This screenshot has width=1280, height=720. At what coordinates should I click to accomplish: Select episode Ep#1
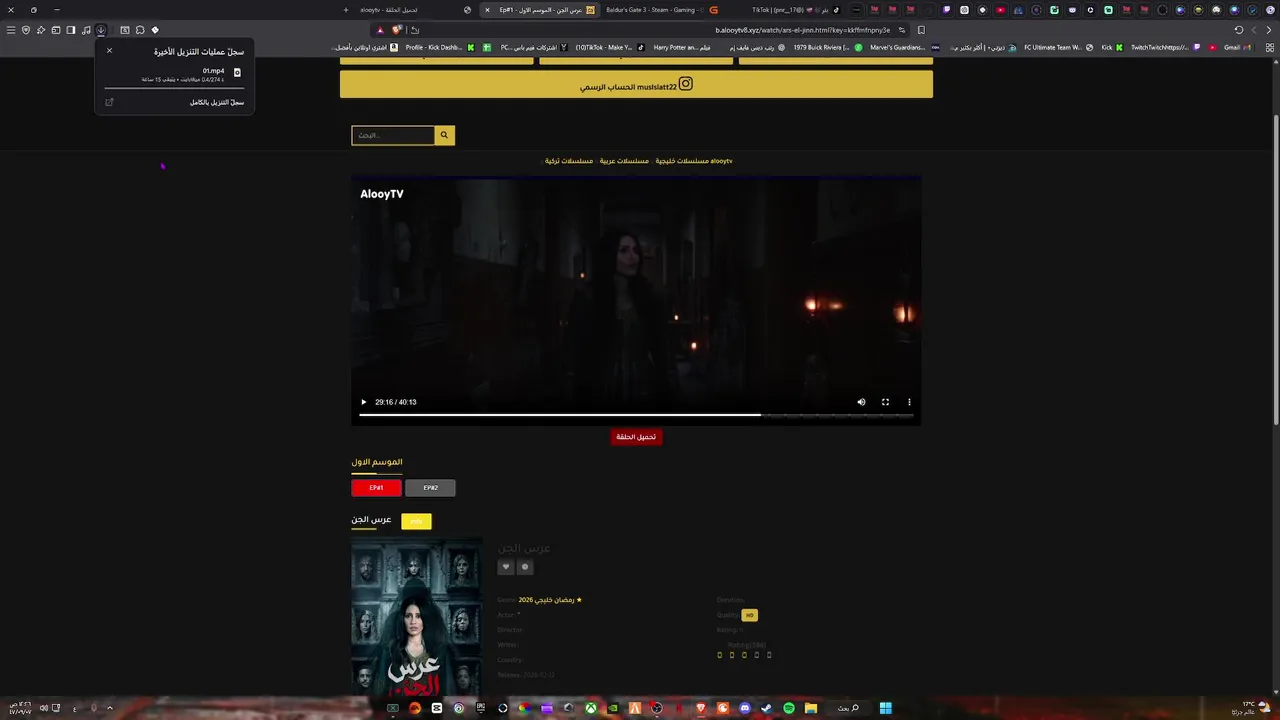(x=376, y=488)
